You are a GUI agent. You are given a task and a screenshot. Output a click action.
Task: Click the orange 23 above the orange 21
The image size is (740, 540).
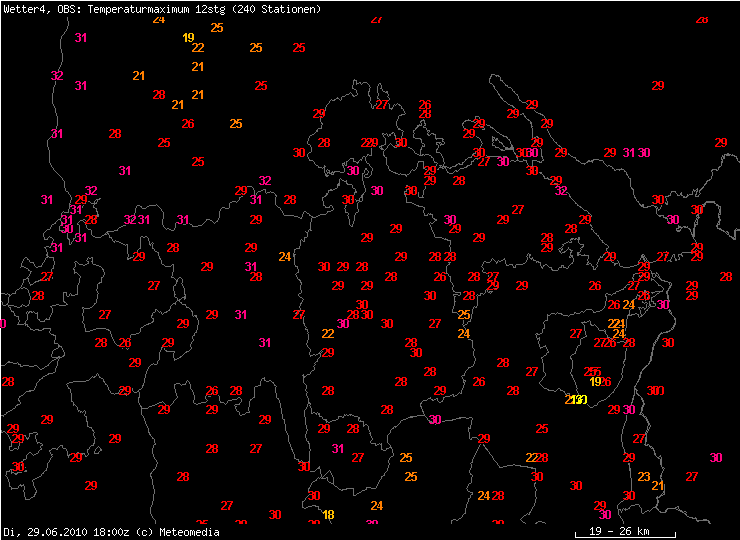[643, 476]
